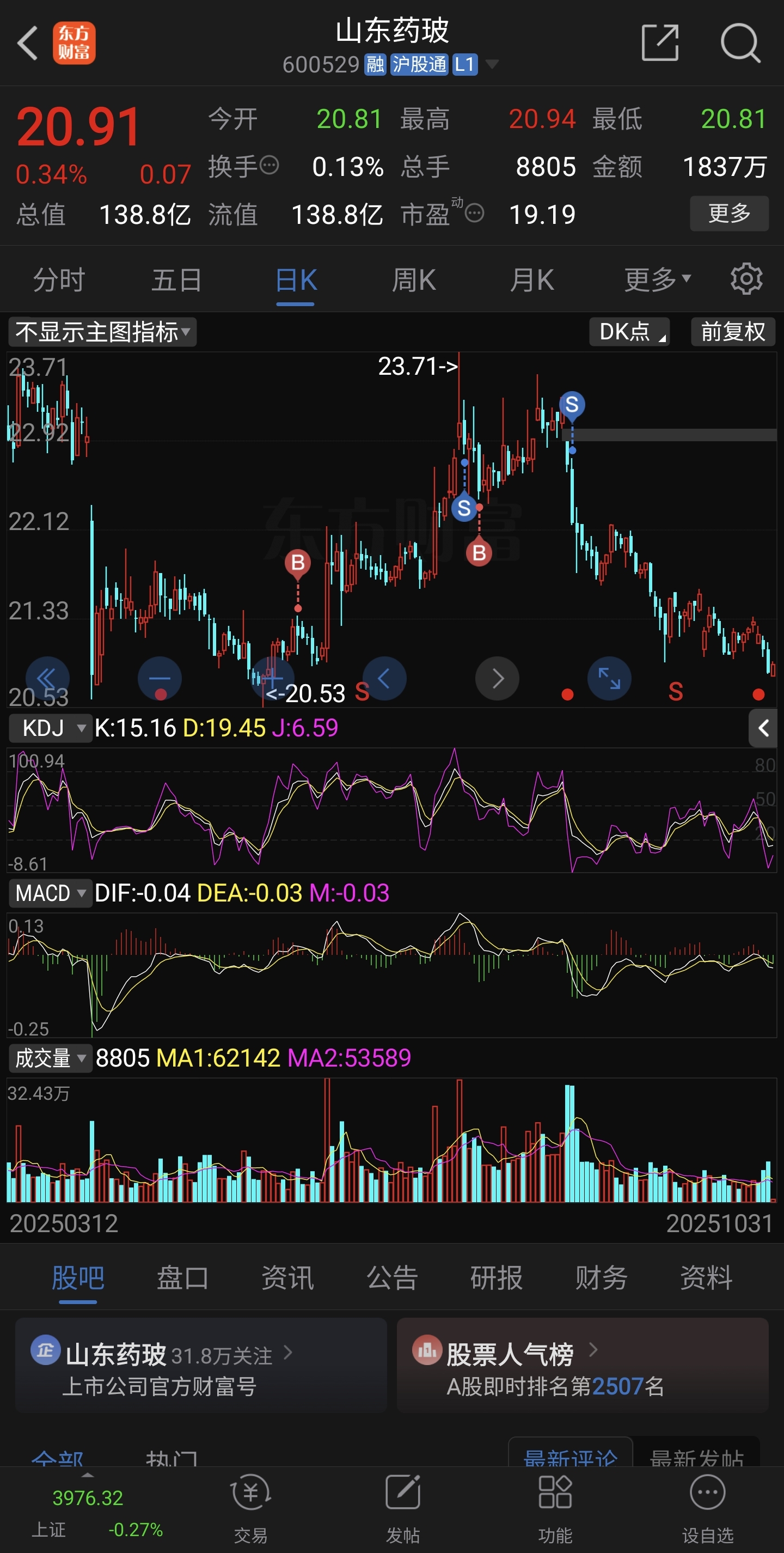Tap the 市盈 info icon

pyautogui.click(x=475, y=213)
